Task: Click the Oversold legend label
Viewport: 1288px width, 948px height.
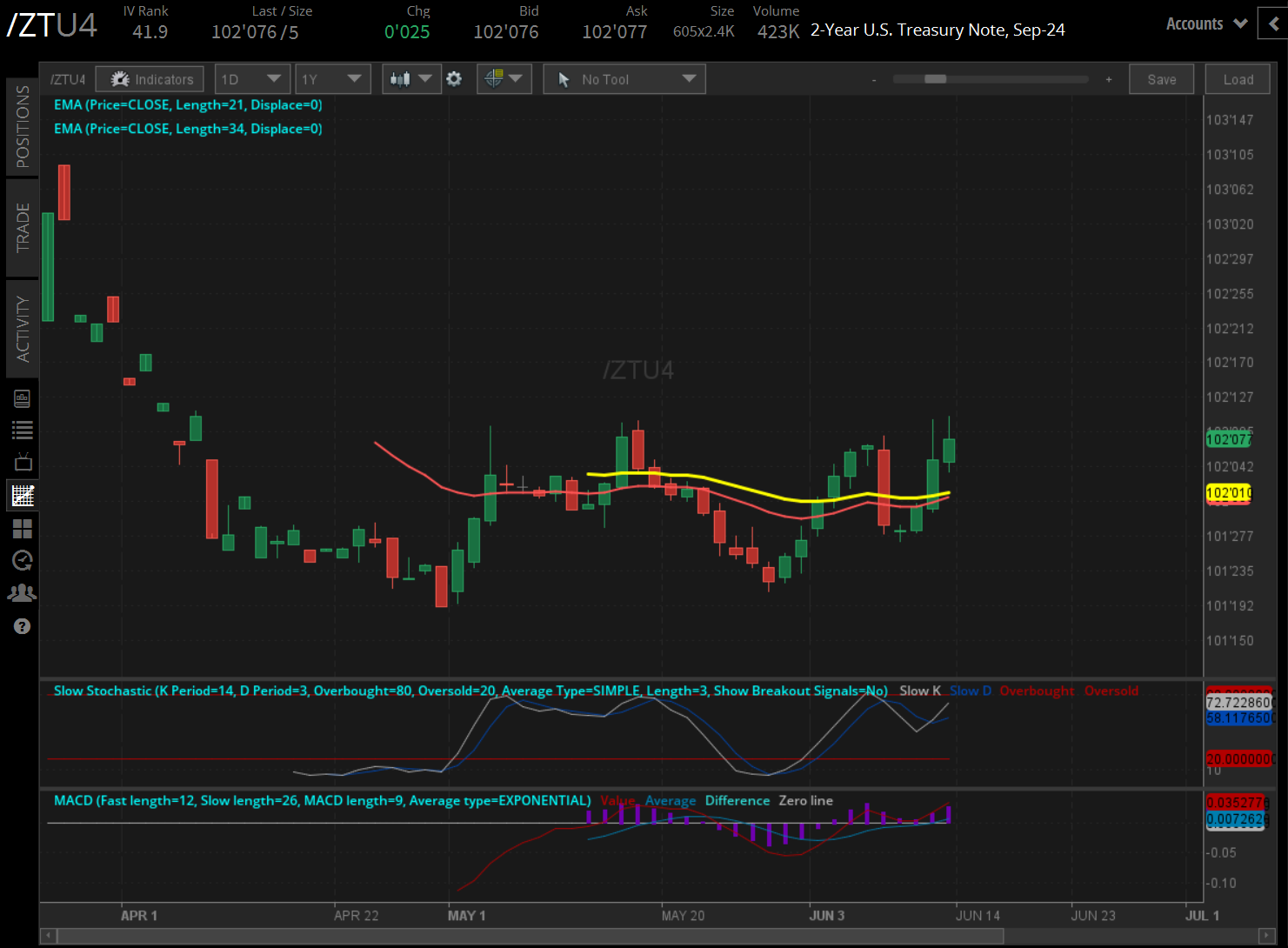Action: point(1111,691)
